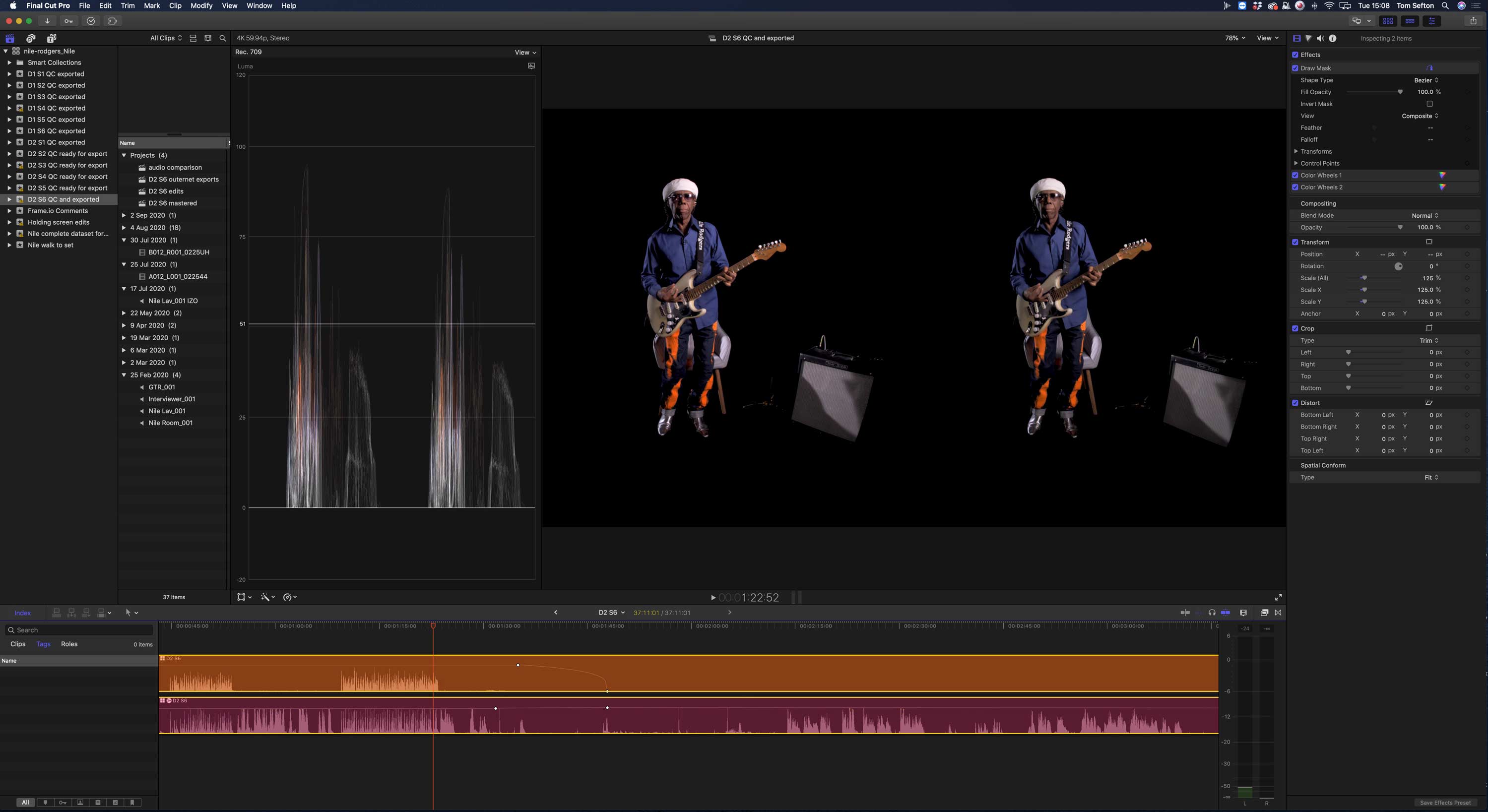Open the Blend Mode Normal dropdown
This screenshot has width=1488, height=812.
1425,215
